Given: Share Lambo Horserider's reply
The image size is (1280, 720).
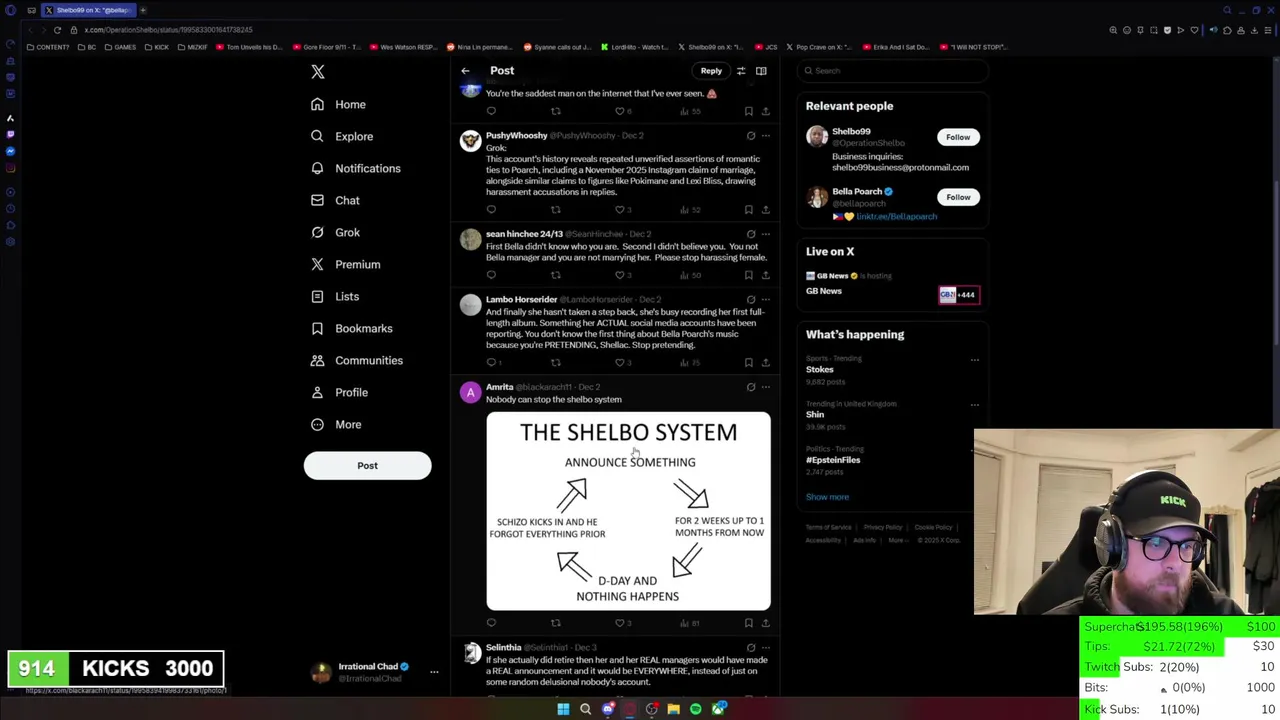Looking at the screenshot, I should (x=765, y=363).
